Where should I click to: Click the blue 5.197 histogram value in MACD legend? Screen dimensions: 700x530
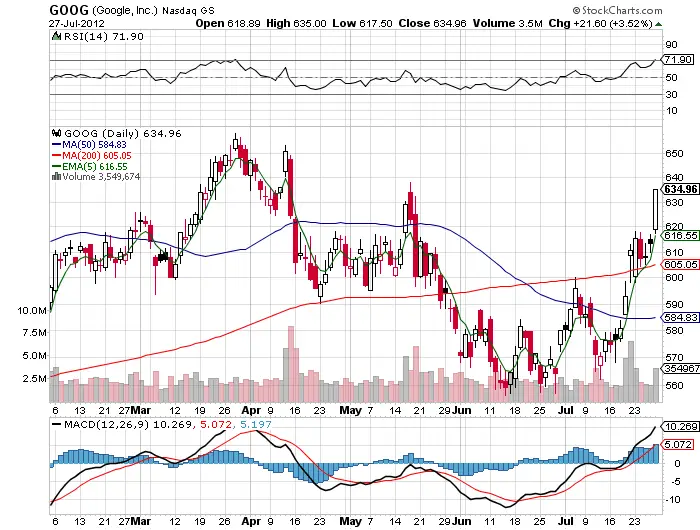(x=255, y=424)
